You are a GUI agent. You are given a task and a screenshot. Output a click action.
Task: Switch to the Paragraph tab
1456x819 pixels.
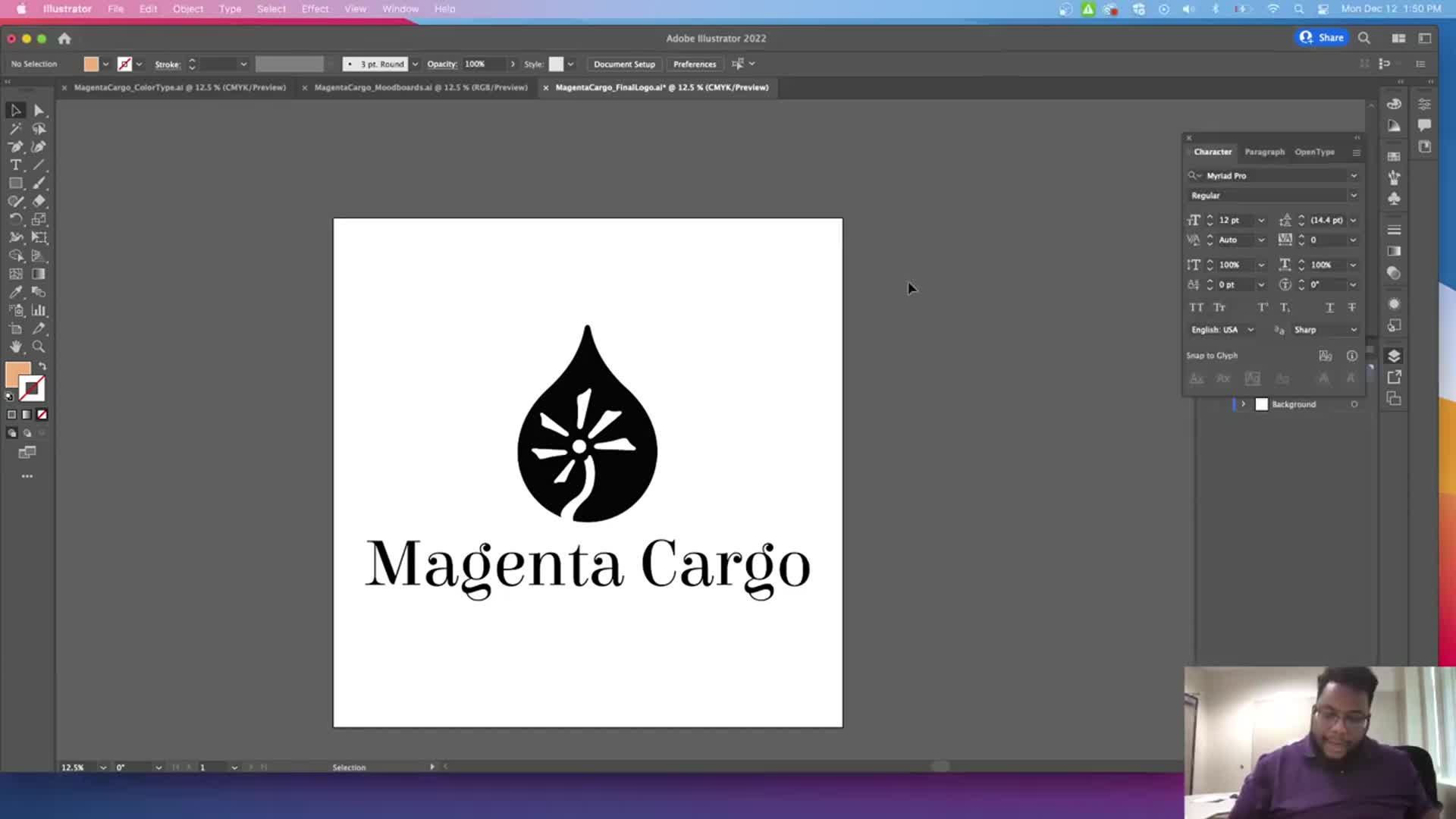(x=1264, y=152)
